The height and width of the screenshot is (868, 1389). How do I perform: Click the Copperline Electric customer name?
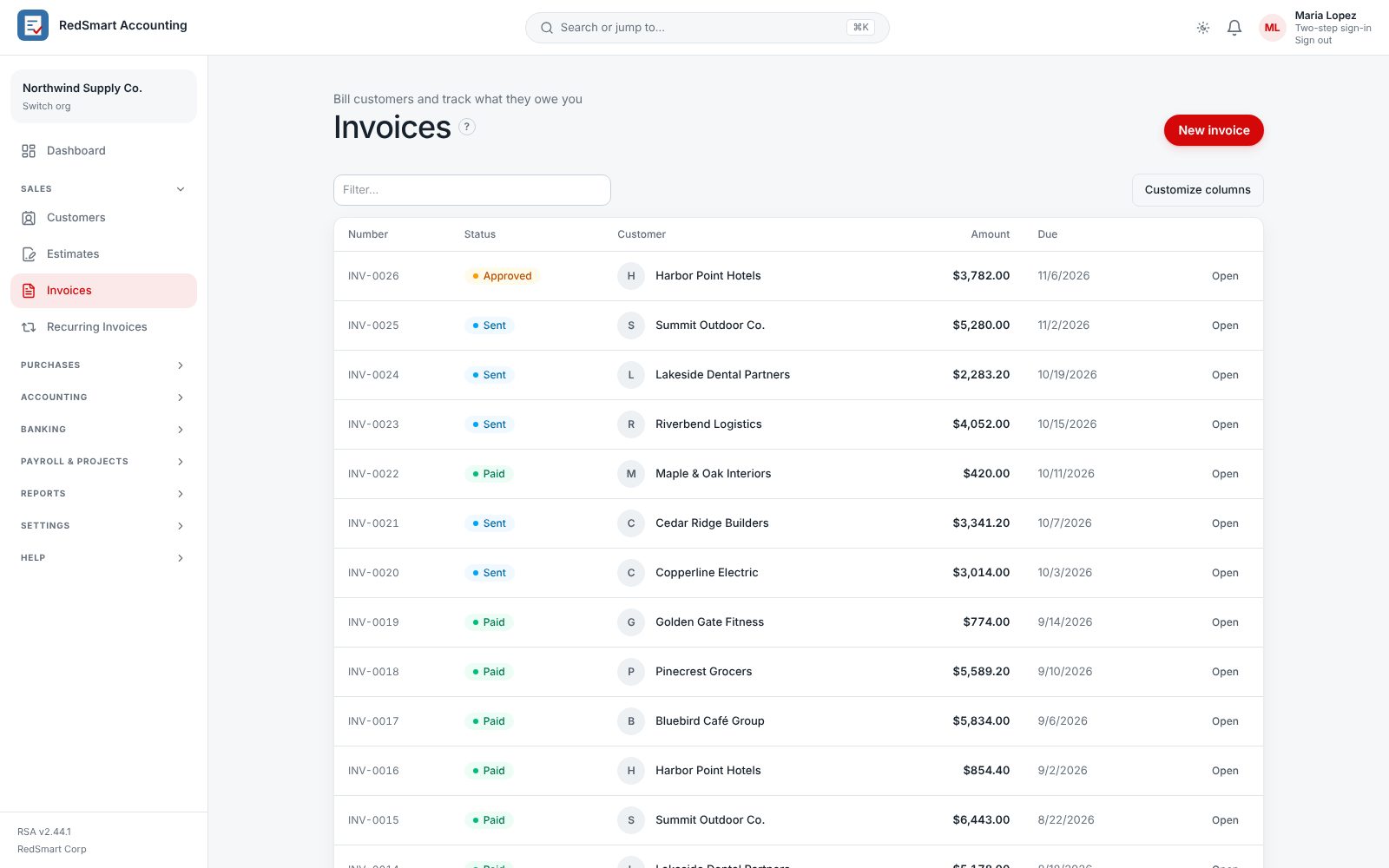[707, 573]
